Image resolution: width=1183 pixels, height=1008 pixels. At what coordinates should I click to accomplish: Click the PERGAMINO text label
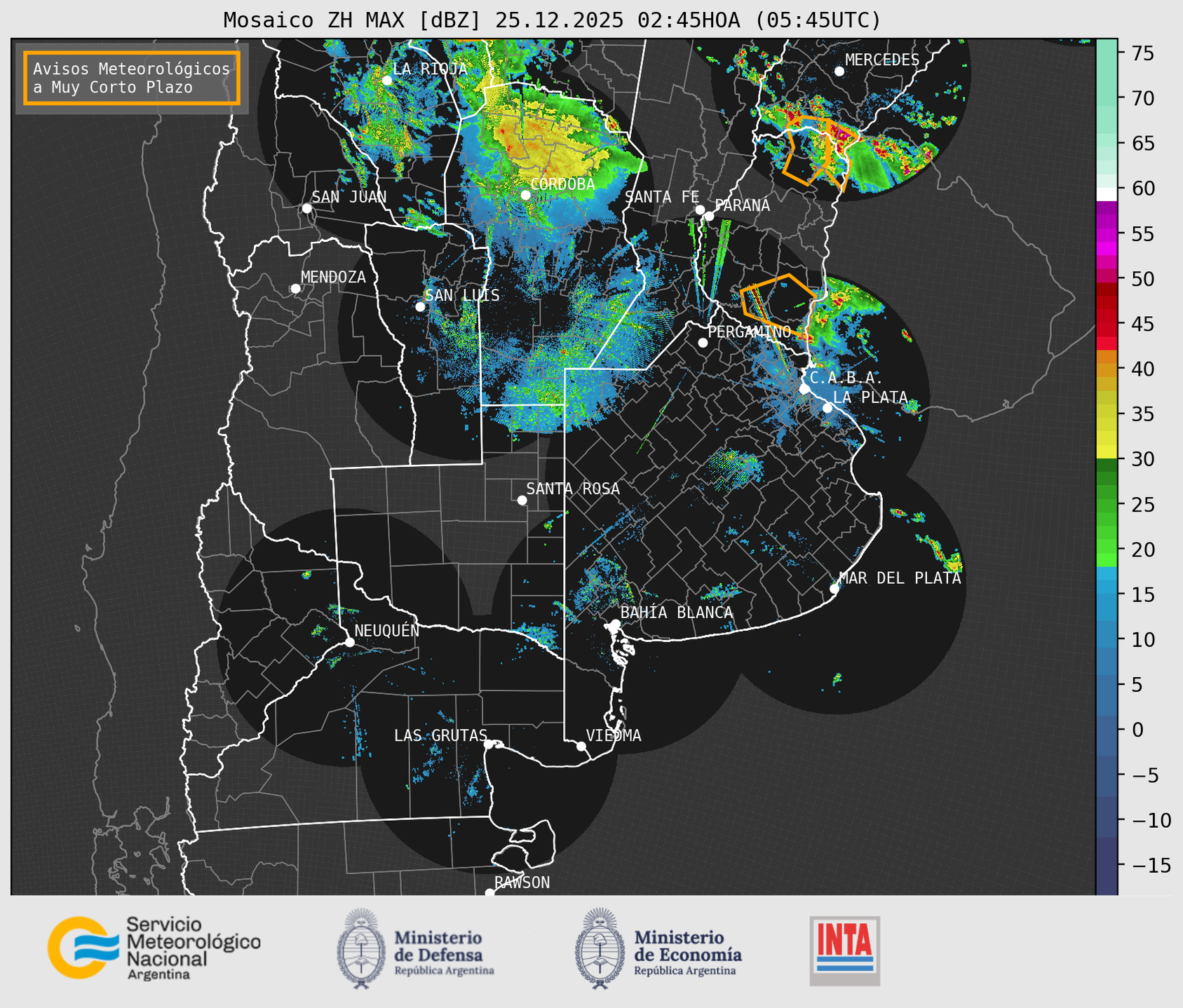point(749,332)
